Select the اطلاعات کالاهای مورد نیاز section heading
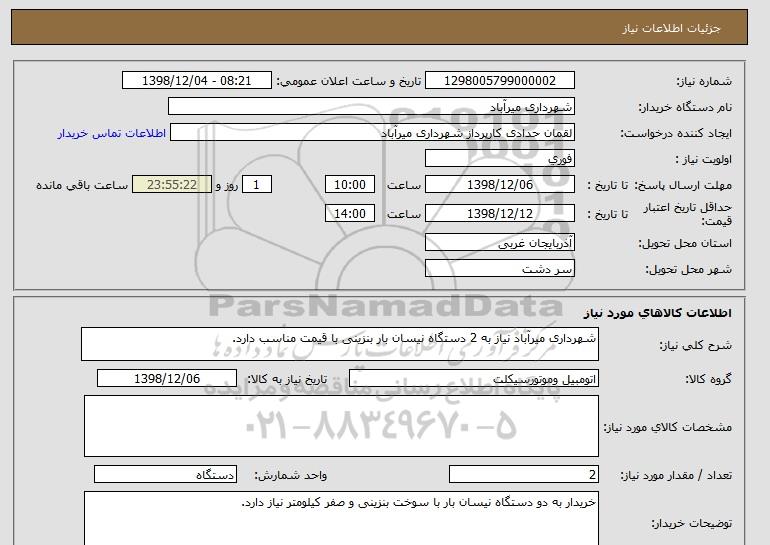Screen dimensions: 770x545 (x=657, y=313)
